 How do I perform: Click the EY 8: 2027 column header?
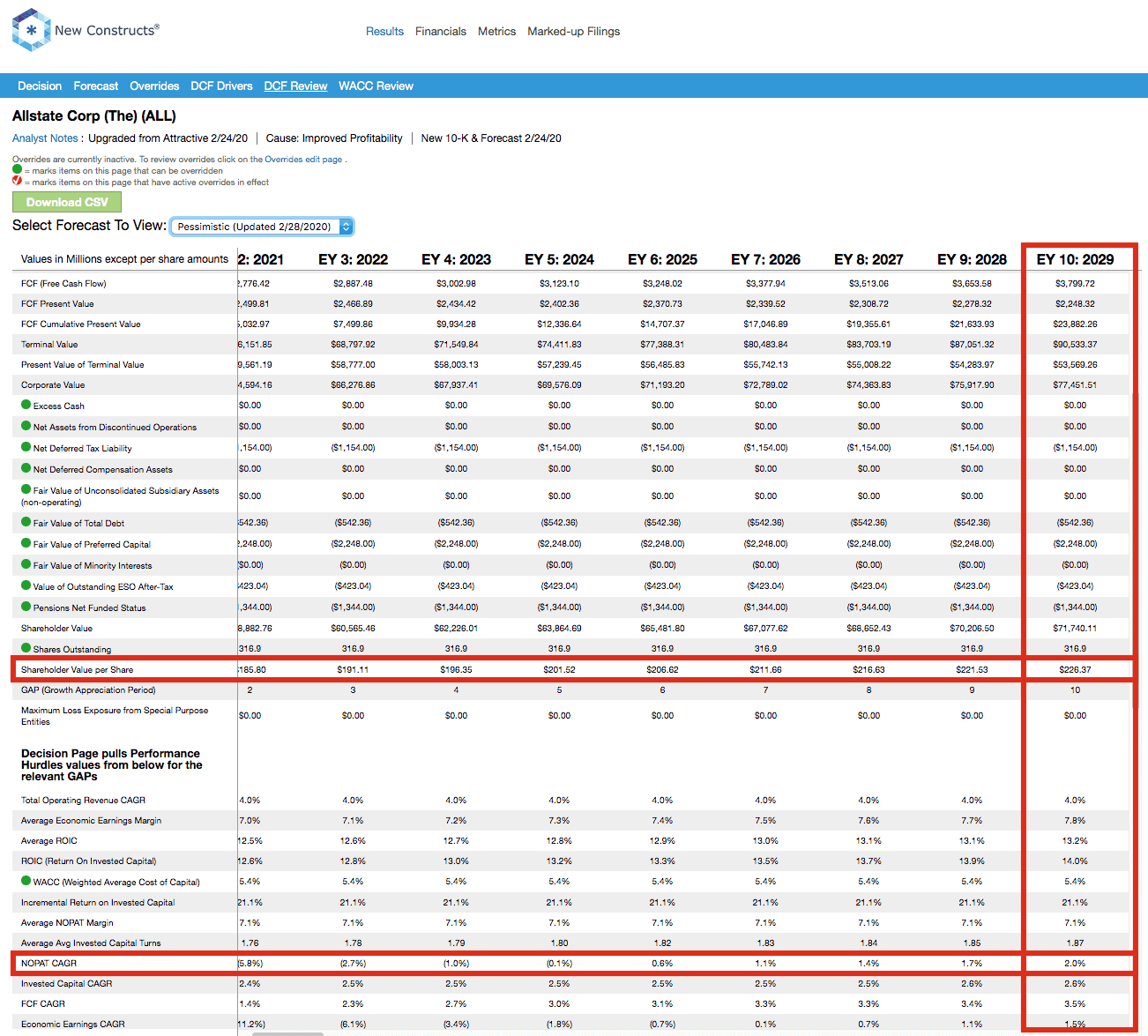pyautogui.click(x=869, y=259)
